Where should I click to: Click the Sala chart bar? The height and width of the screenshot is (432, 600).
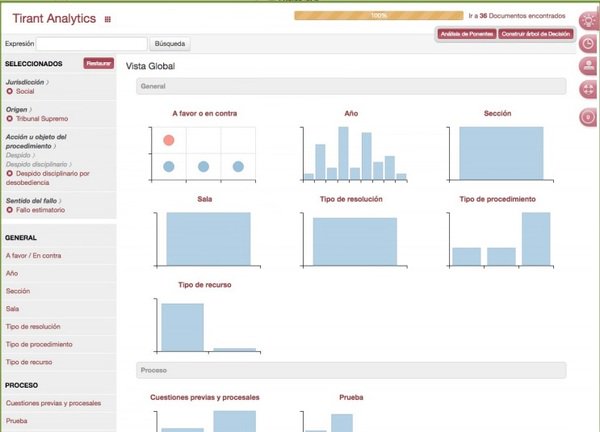coord(209,239)
